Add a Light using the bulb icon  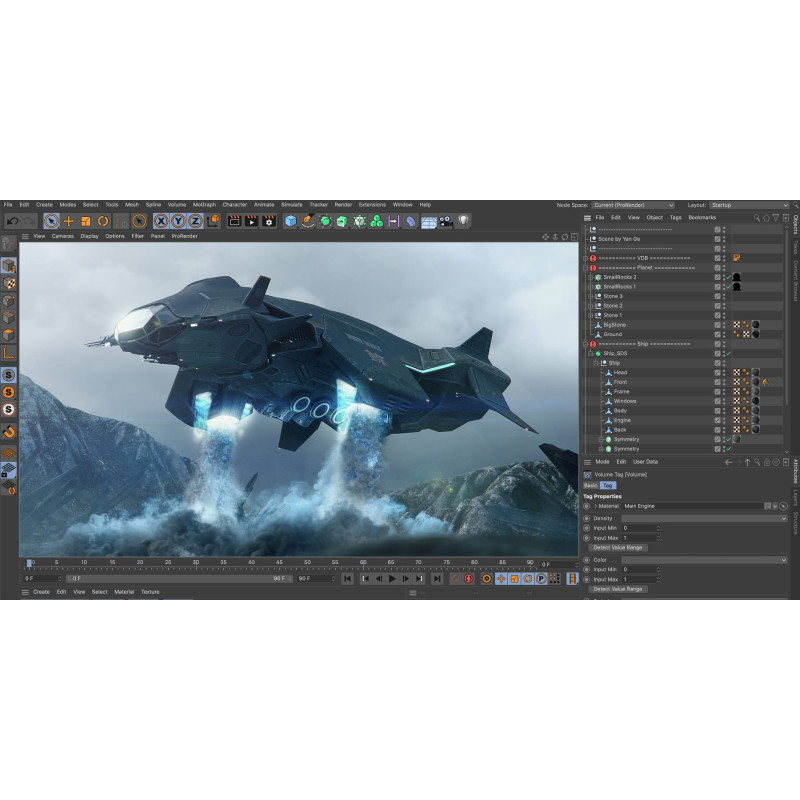click(x=463, y=221)
